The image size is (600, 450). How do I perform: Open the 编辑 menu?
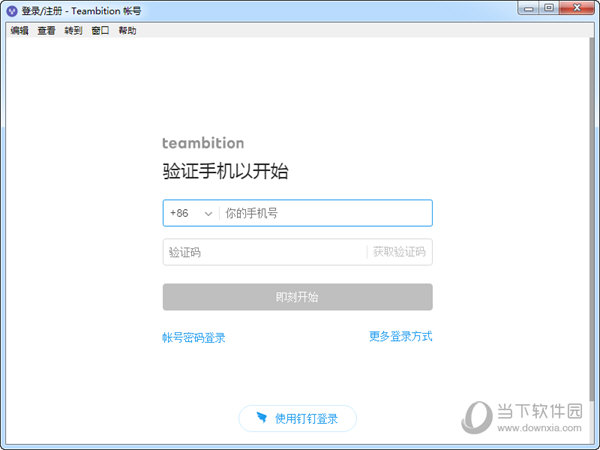click(x=20, y=31)
